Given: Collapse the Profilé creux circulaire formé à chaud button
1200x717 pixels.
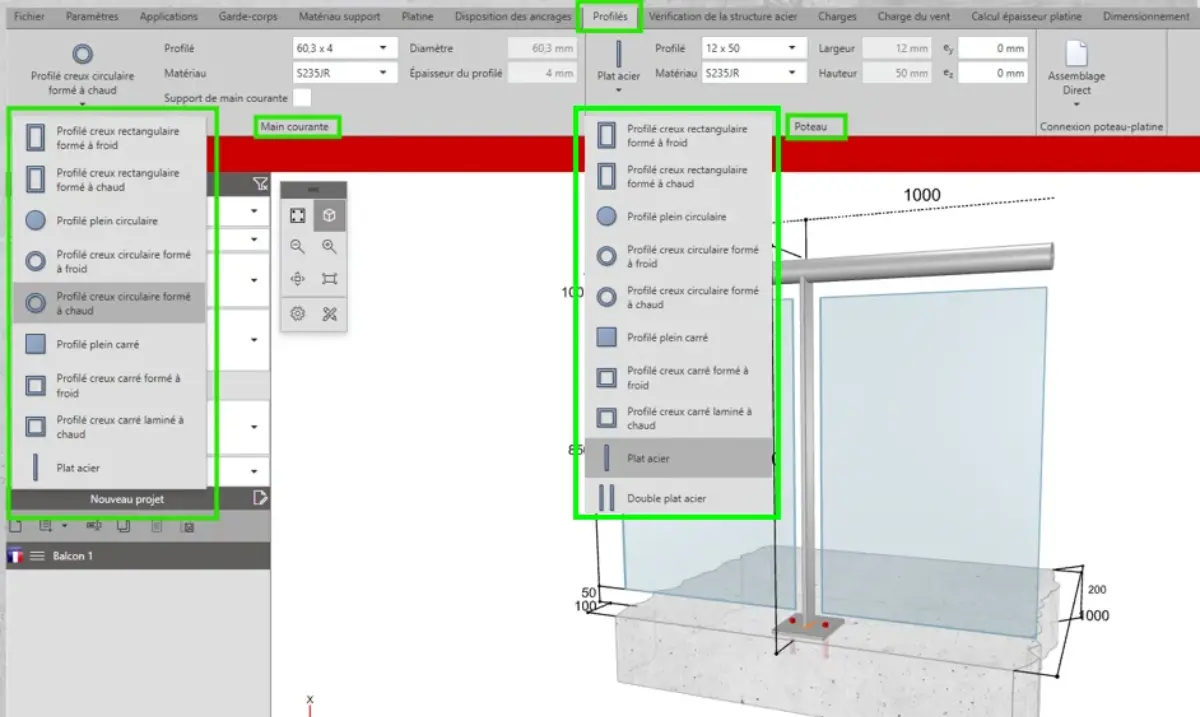Looking at the screenshot, I should pos(82,73).
